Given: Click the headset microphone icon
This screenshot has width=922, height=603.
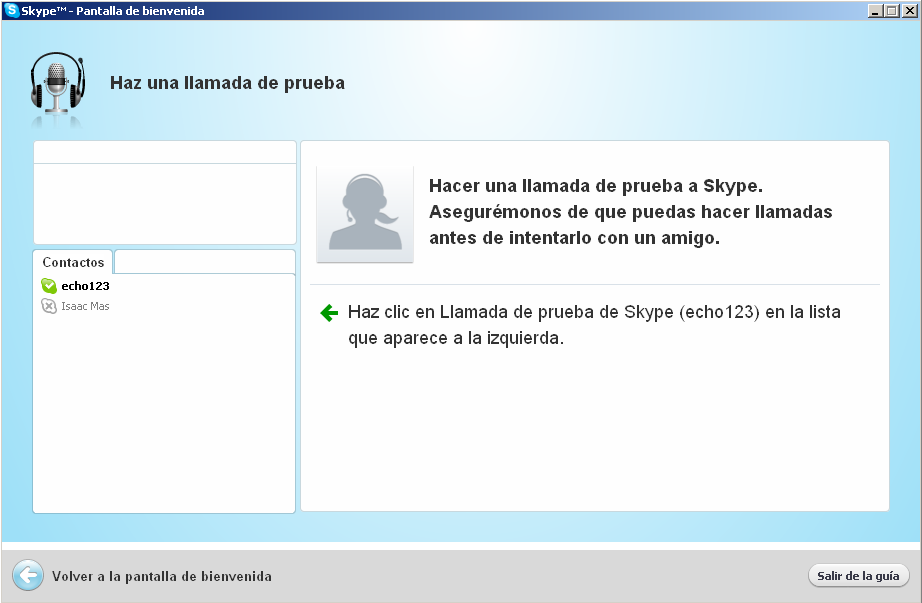Looking at the screenshot, I should coord(58,84).
